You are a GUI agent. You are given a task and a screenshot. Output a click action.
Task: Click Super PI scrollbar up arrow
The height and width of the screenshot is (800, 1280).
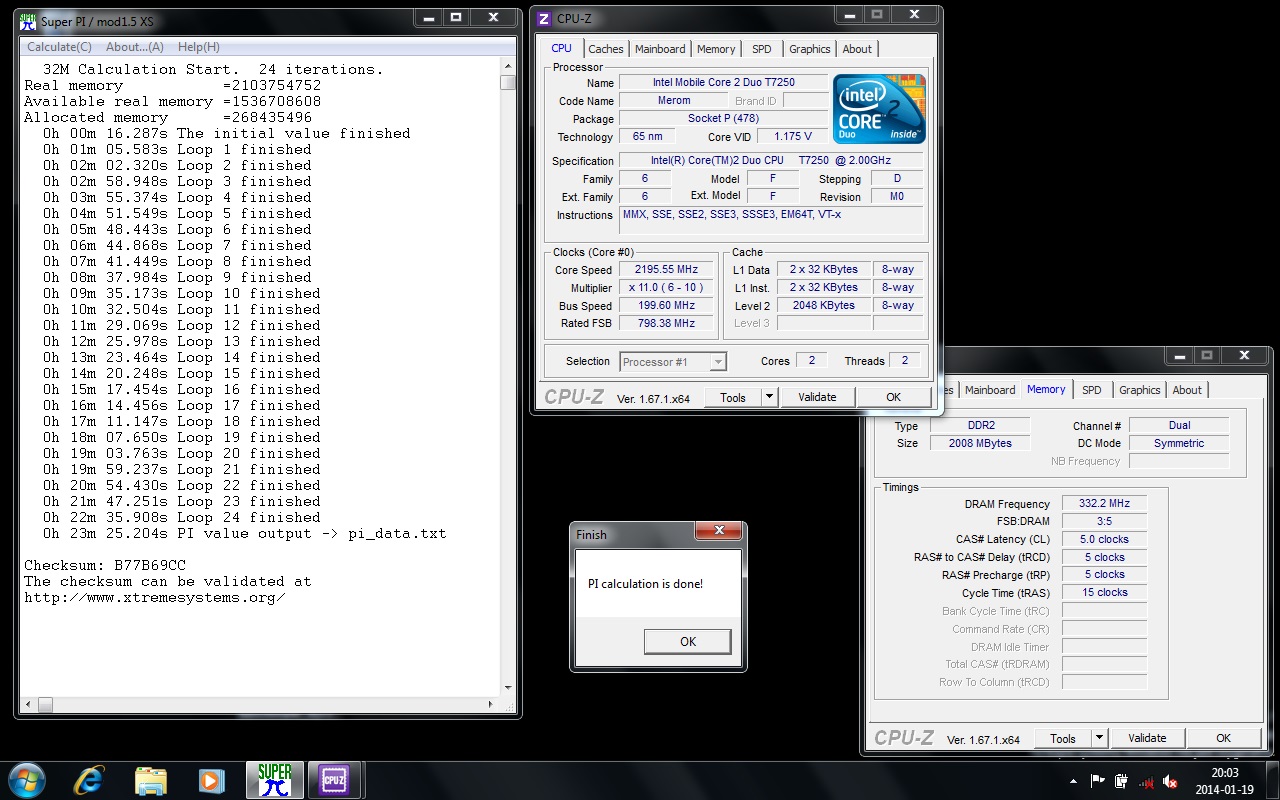tap(508, 65)
